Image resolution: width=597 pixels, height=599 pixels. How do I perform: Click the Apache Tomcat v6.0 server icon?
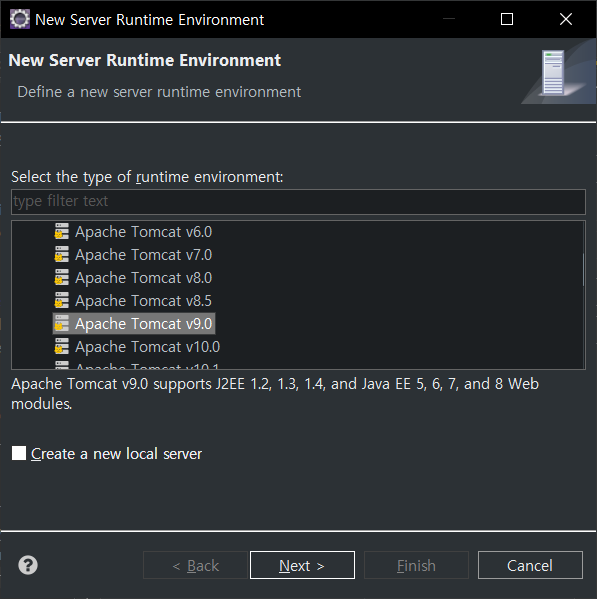pos(61,232)
